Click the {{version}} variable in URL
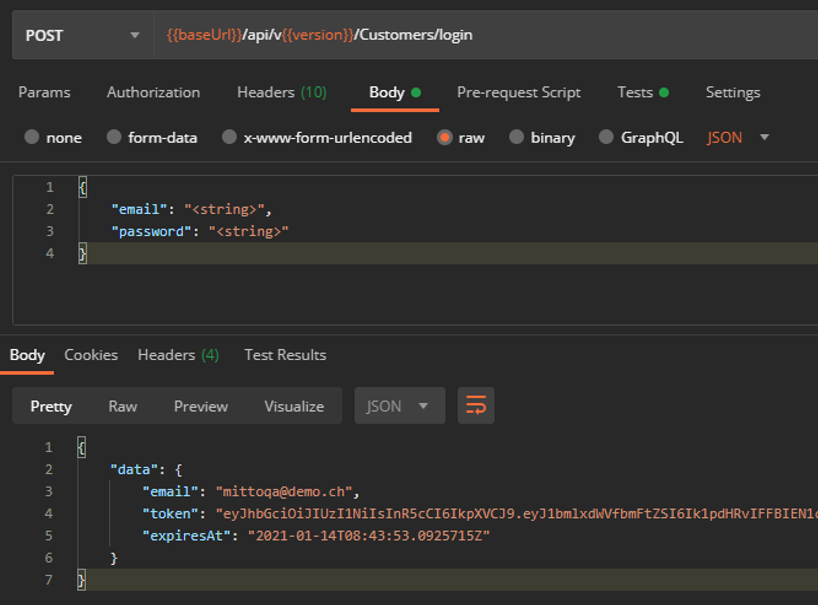Screen dimensions: 818x605 [318, 35]
